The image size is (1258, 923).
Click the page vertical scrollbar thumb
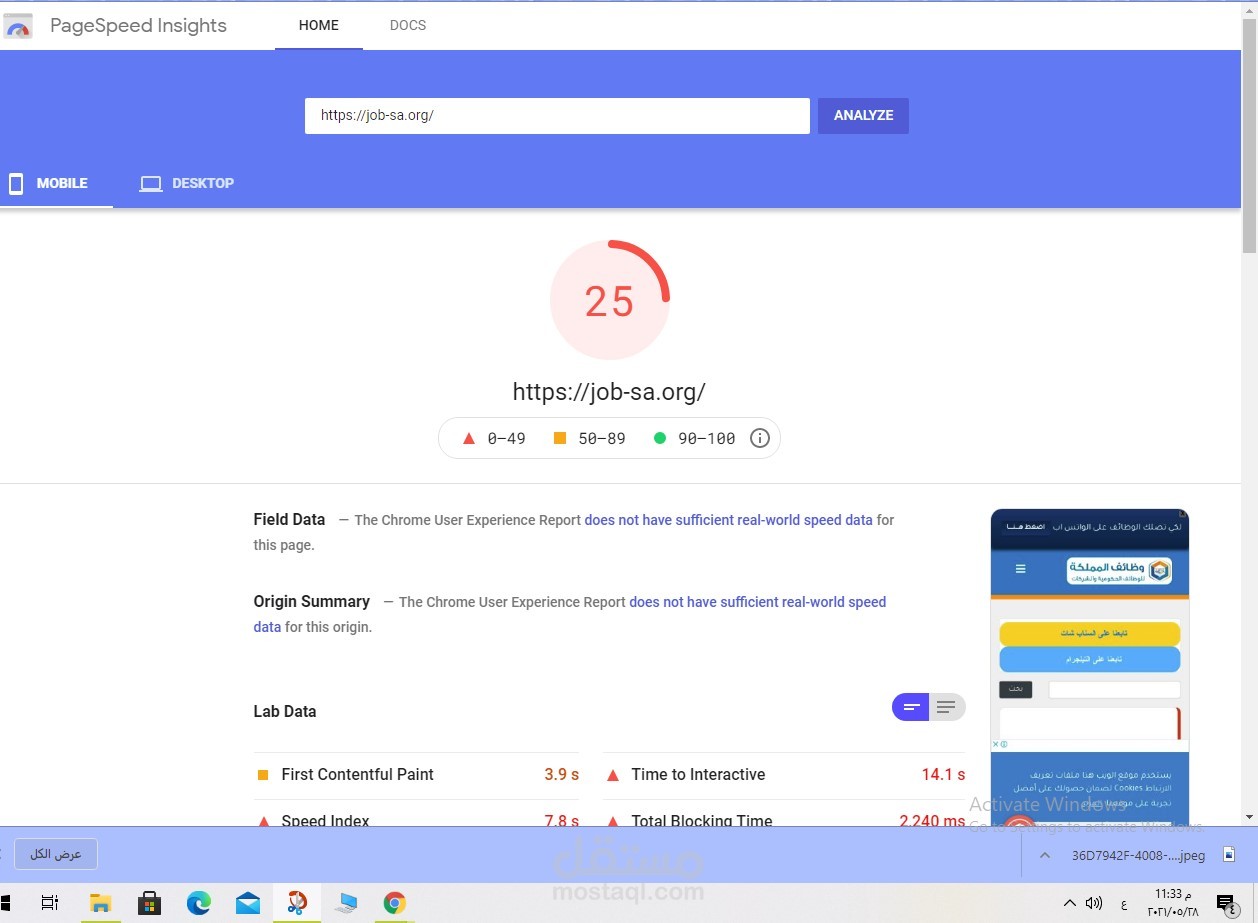tap(1249, 136)
